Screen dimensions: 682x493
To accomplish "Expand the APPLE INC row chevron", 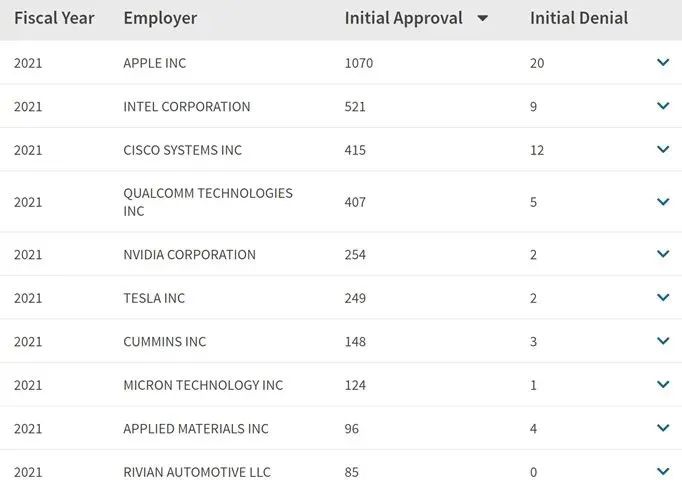I will click(662, 63).
